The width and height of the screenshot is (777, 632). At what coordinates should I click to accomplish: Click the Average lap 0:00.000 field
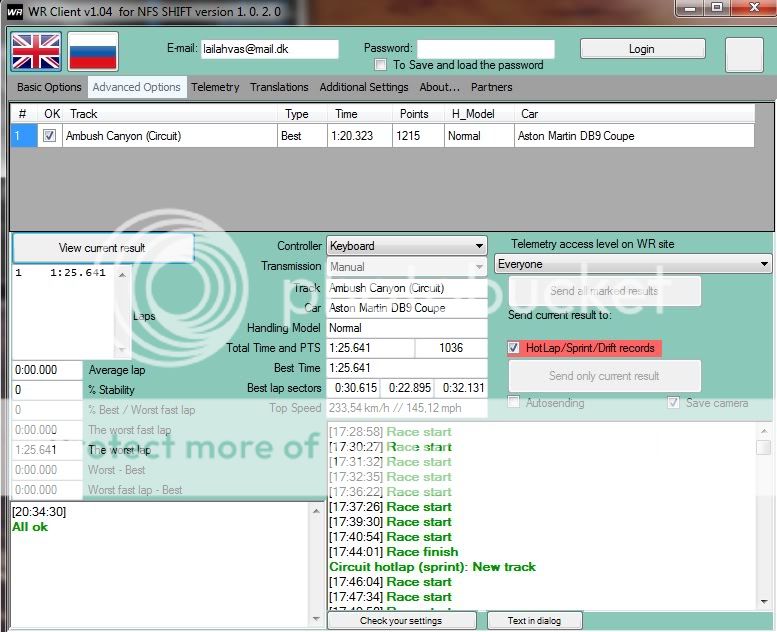coord(47,370)
